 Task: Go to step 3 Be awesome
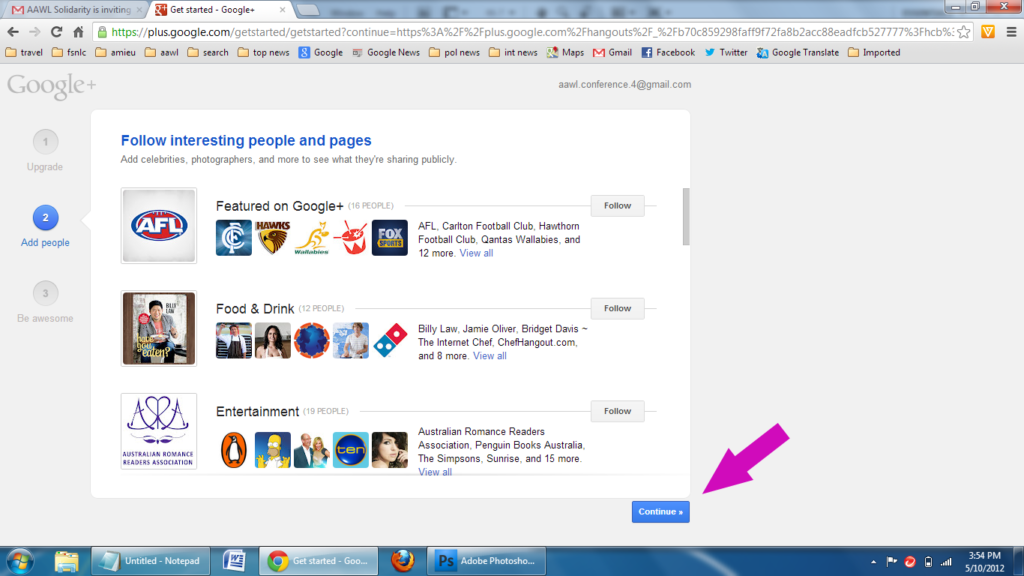pos(45,302)
